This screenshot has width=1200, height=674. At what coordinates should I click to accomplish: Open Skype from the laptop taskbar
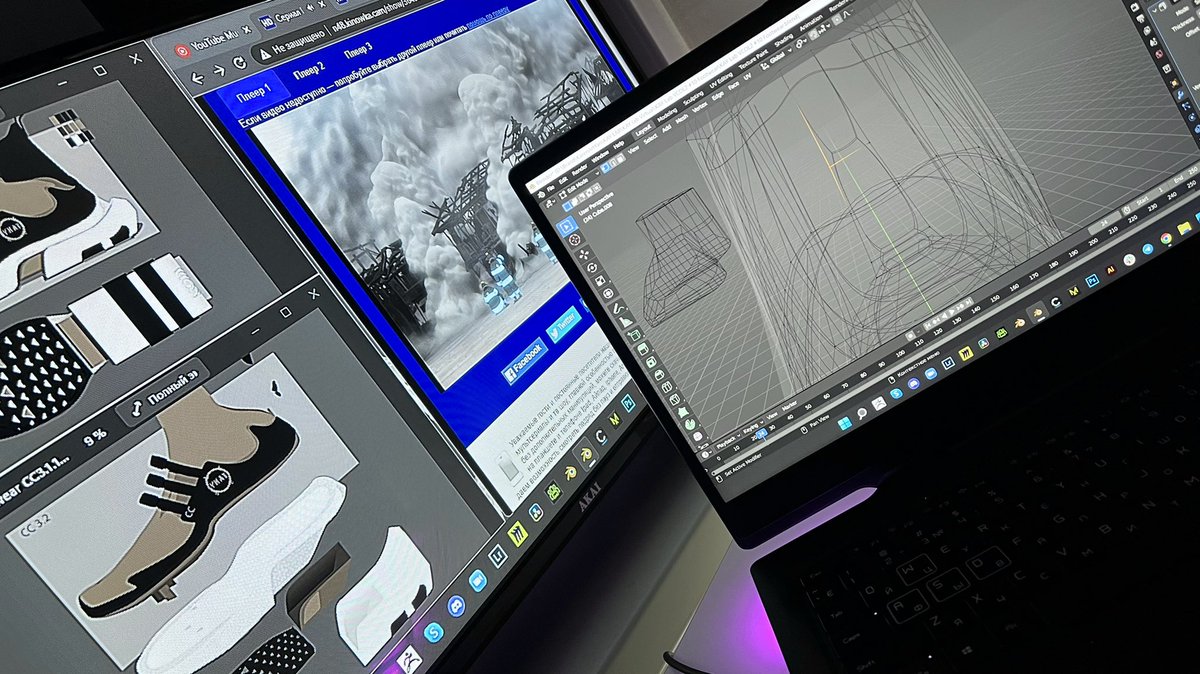coord(896,393)
